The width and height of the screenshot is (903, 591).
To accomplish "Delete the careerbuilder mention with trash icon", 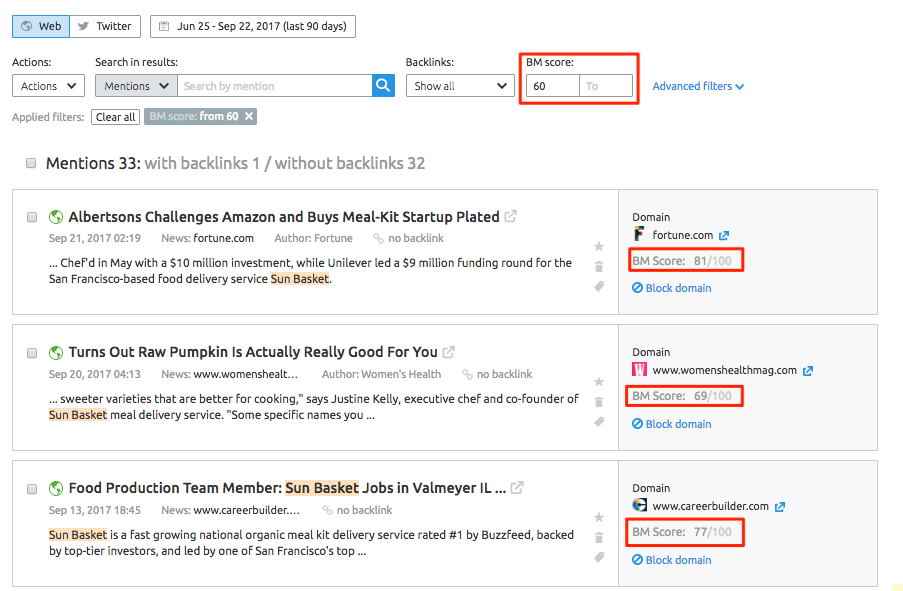I will [x=599, y=537].
